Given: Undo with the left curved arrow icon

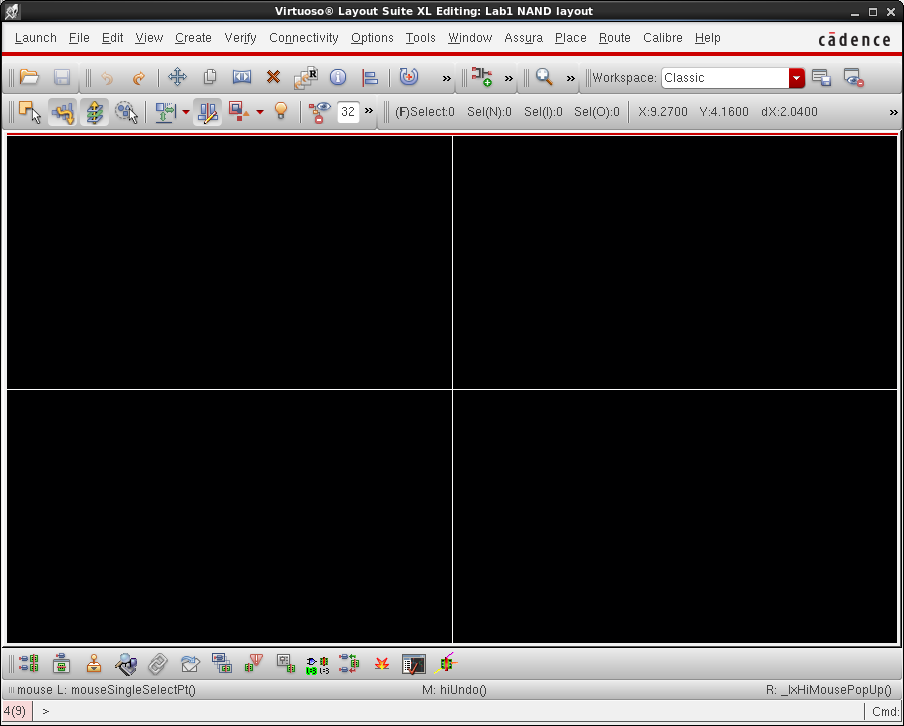Looking at the screenshot, I should [107, 78].
